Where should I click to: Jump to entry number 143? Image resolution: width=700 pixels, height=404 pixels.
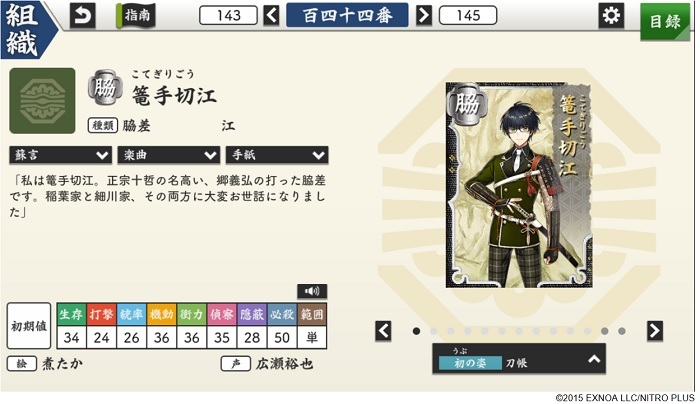(229, 16)
